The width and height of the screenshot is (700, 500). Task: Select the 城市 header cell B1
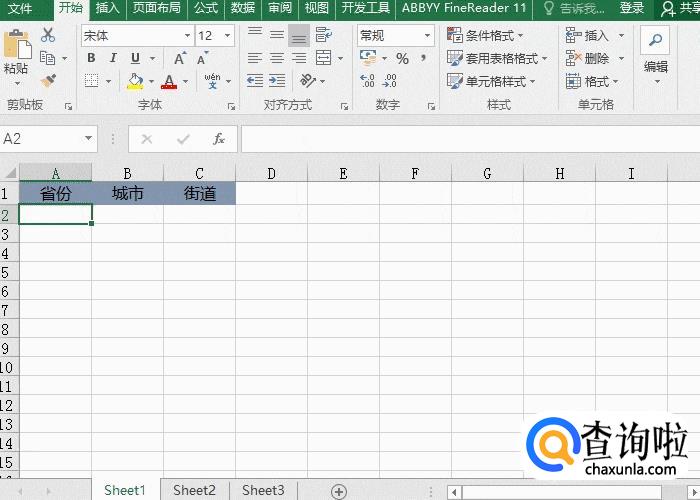tap(127, 193)
